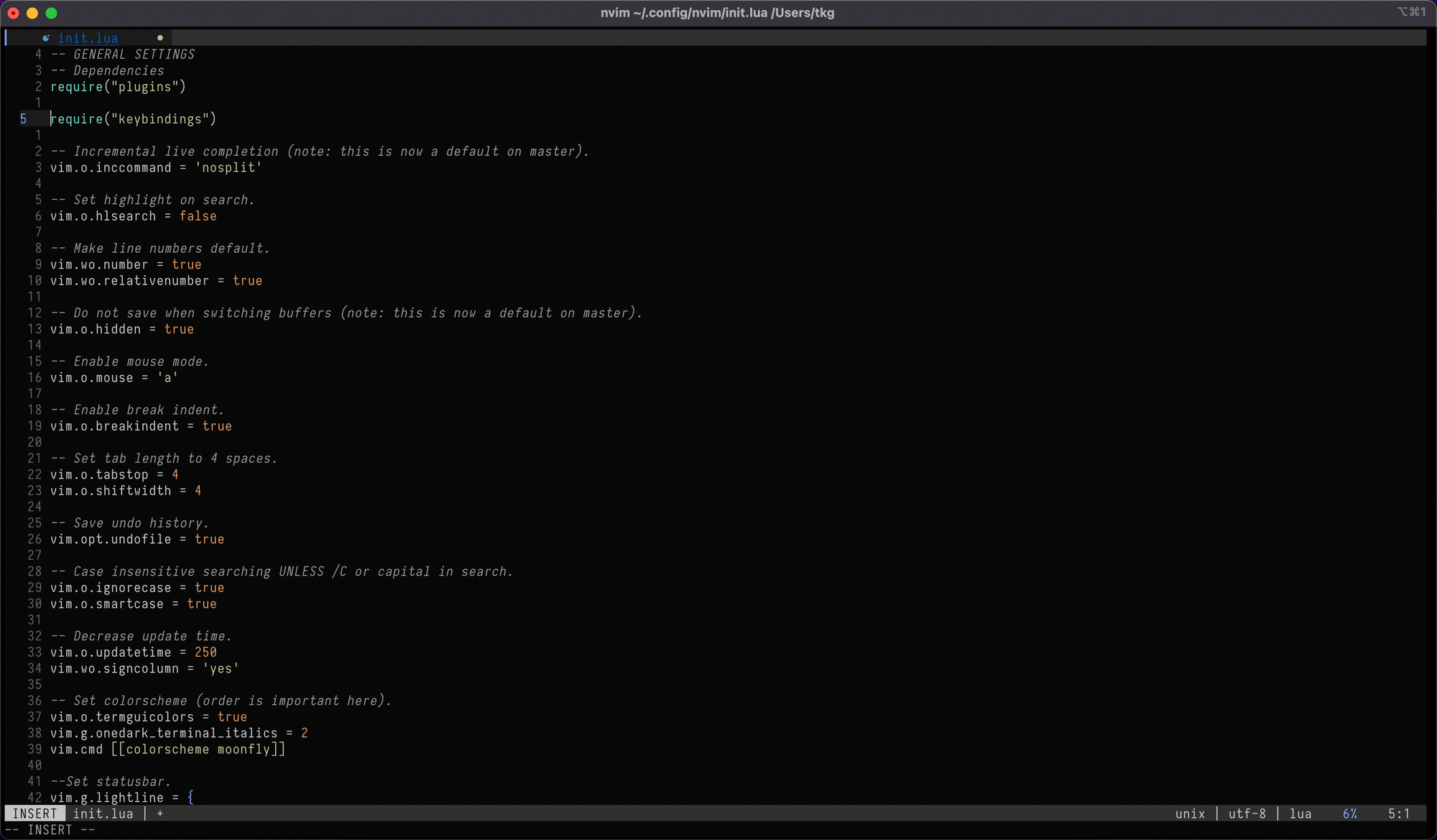Click the utf-8 encoding indicator

tap(1247, 813)
